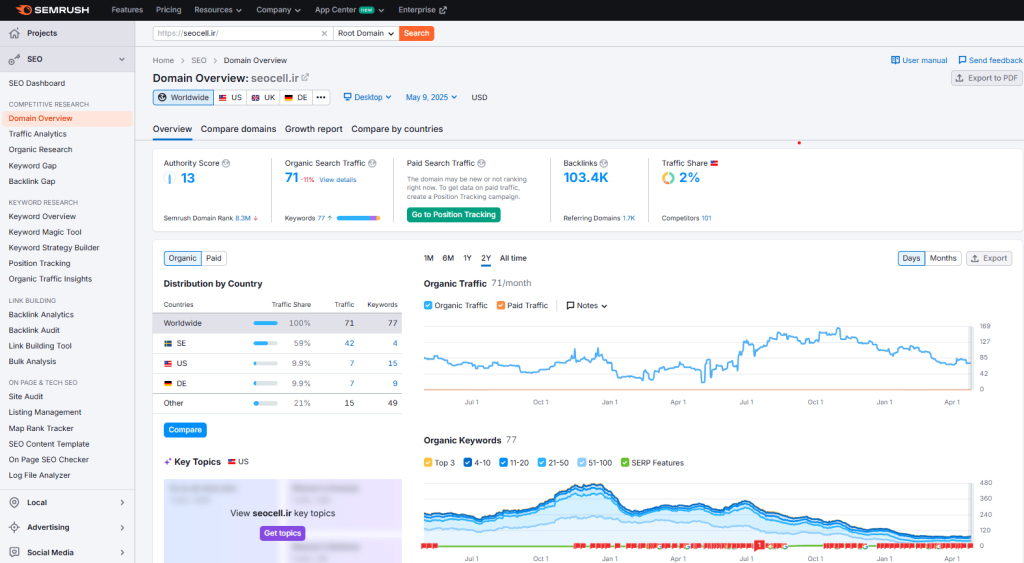The image size is (1024, 563).
Task: Click the Worldwide globe icon
Action: (x=162, y=97)
